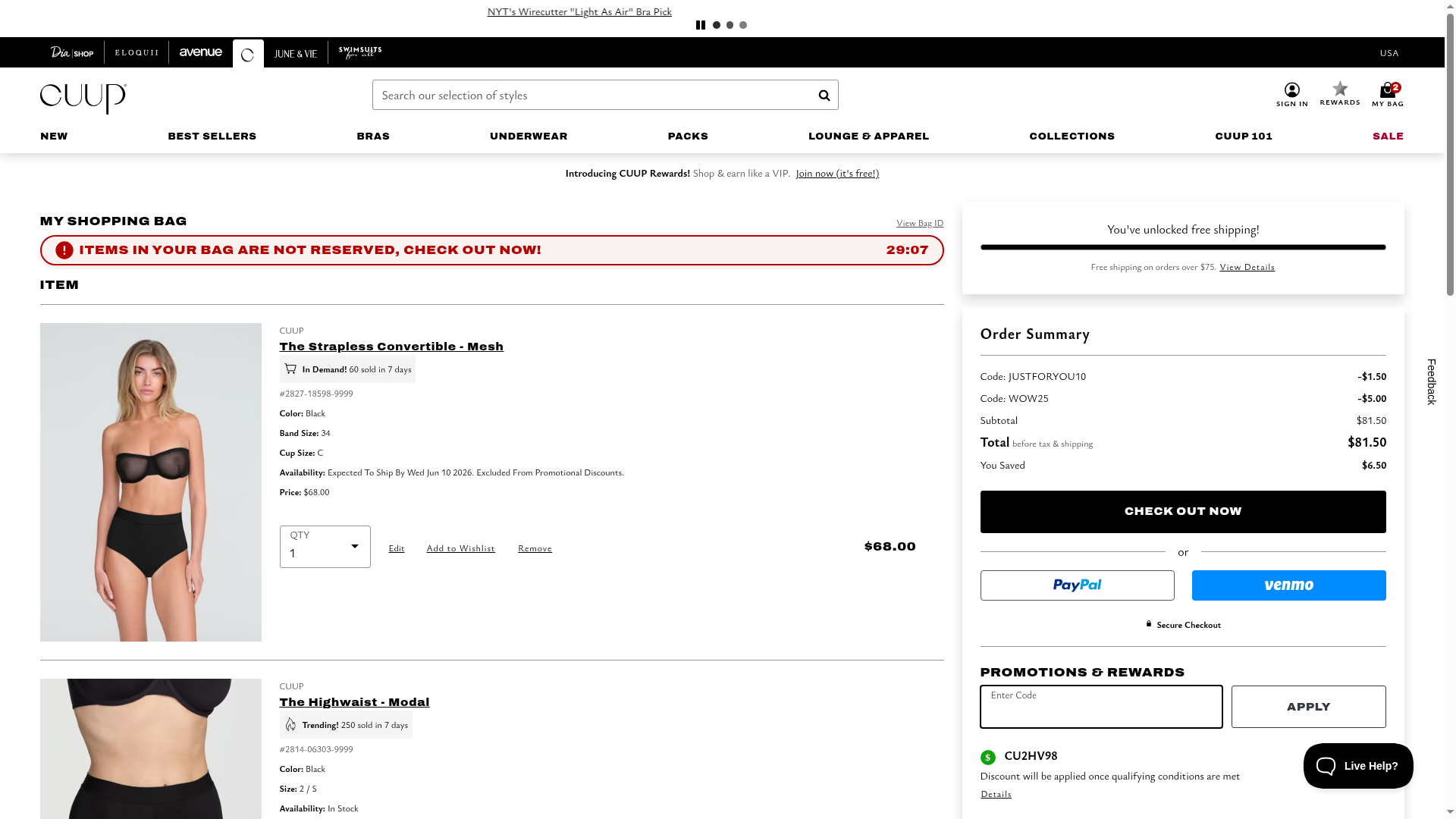Open Swimsuits For All brand logo
The image size is (1456, 819).
pyautogui.click(x=359, y=52)
